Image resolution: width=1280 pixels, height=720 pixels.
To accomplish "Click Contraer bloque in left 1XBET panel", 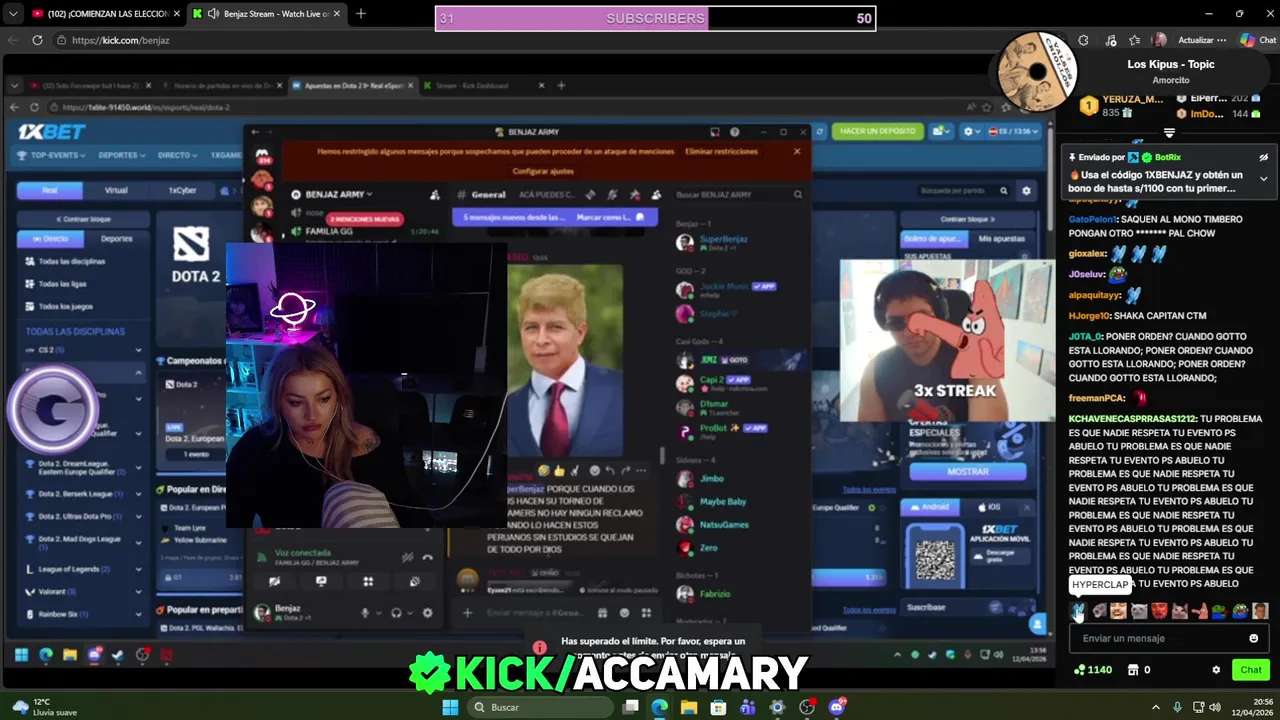I will [x=82, y=219].
